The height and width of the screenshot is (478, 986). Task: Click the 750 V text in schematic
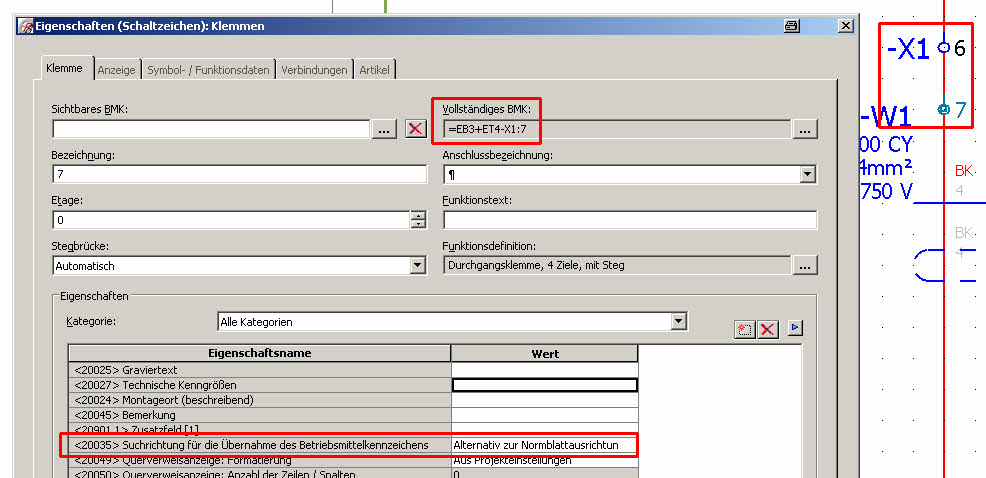[886, 191]
